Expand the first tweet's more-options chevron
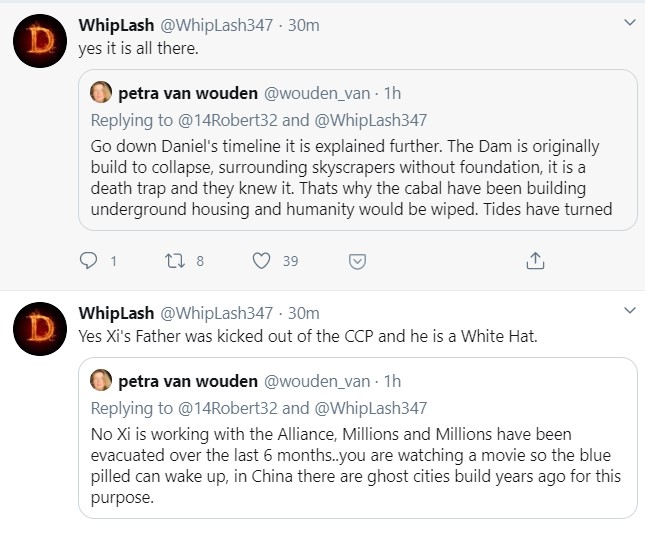Viewport: 645px width, 537px height. 628,22
